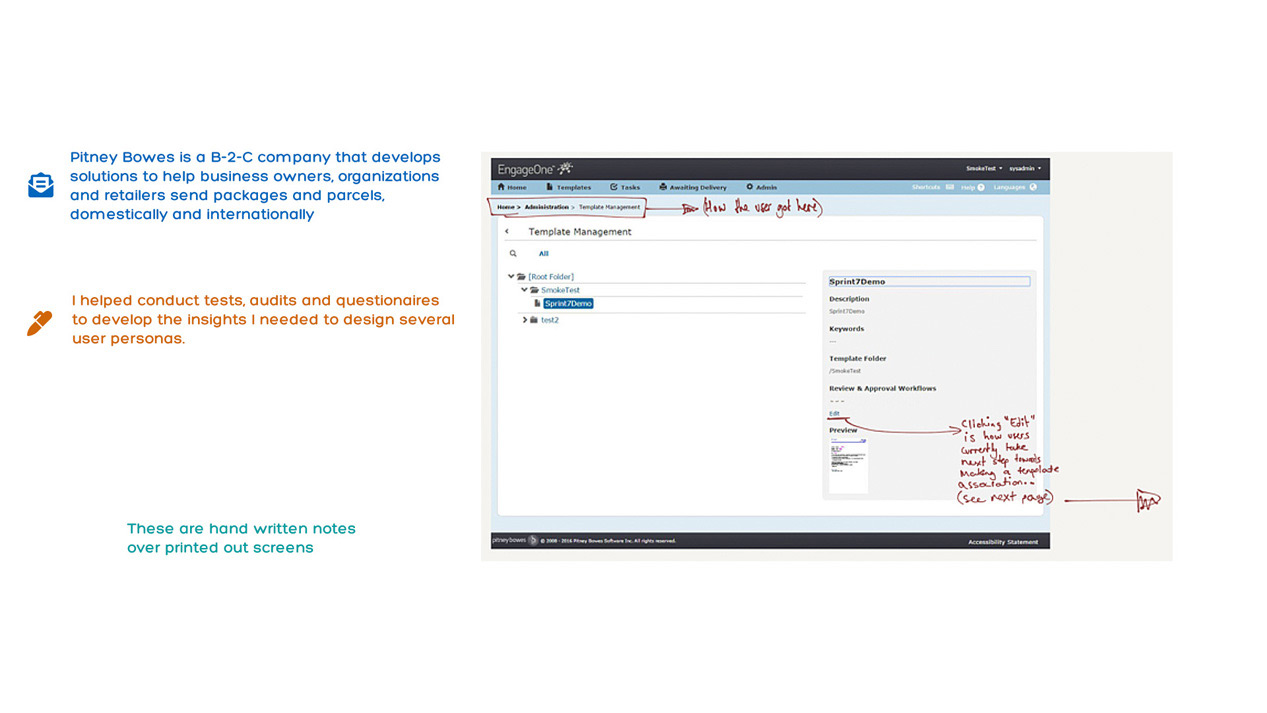This screenshot has height=713, width=1267.
Task: Click the blue mailbox icon on left
Action: 41,185
